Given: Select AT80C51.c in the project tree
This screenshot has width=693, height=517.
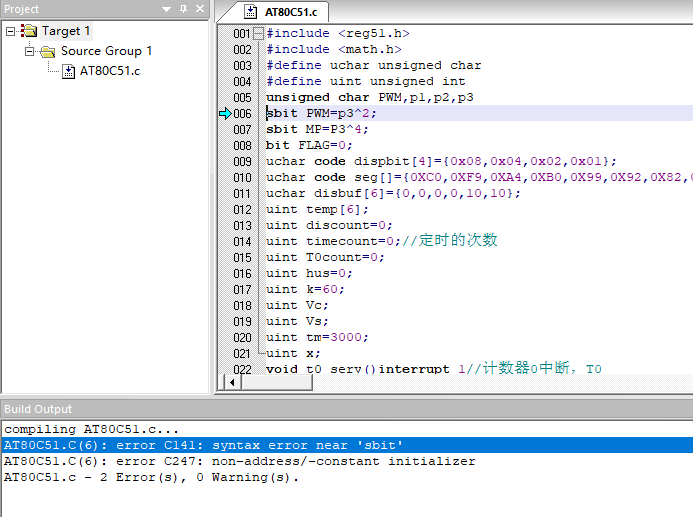Looking at the screenshot, I should (x=110, y=71).
